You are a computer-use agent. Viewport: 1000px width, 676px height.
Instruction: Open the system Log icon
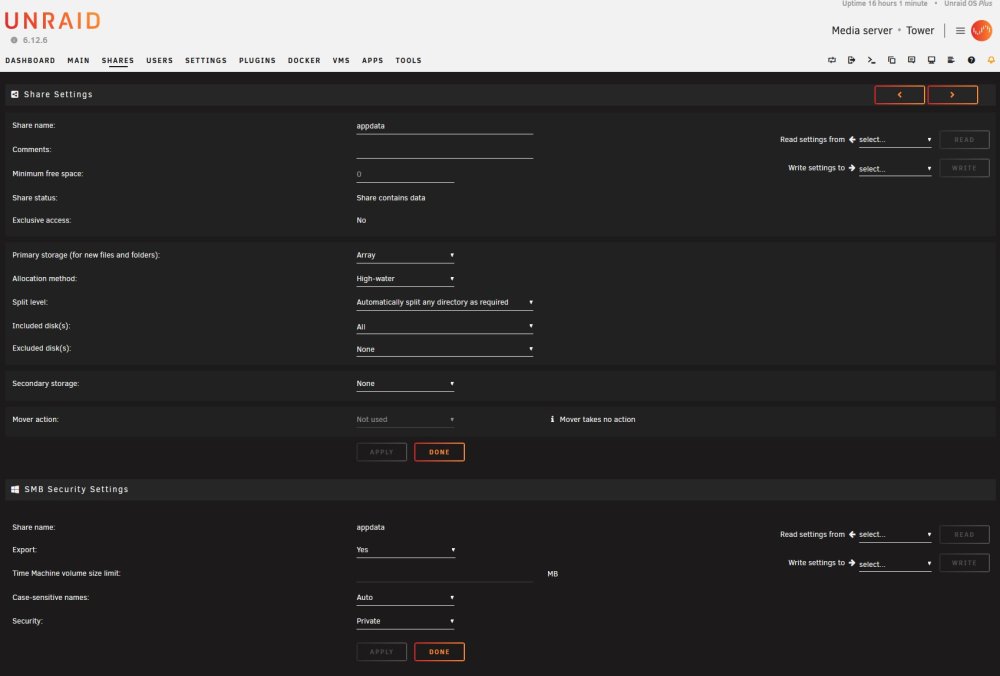(x=951, y=60)
